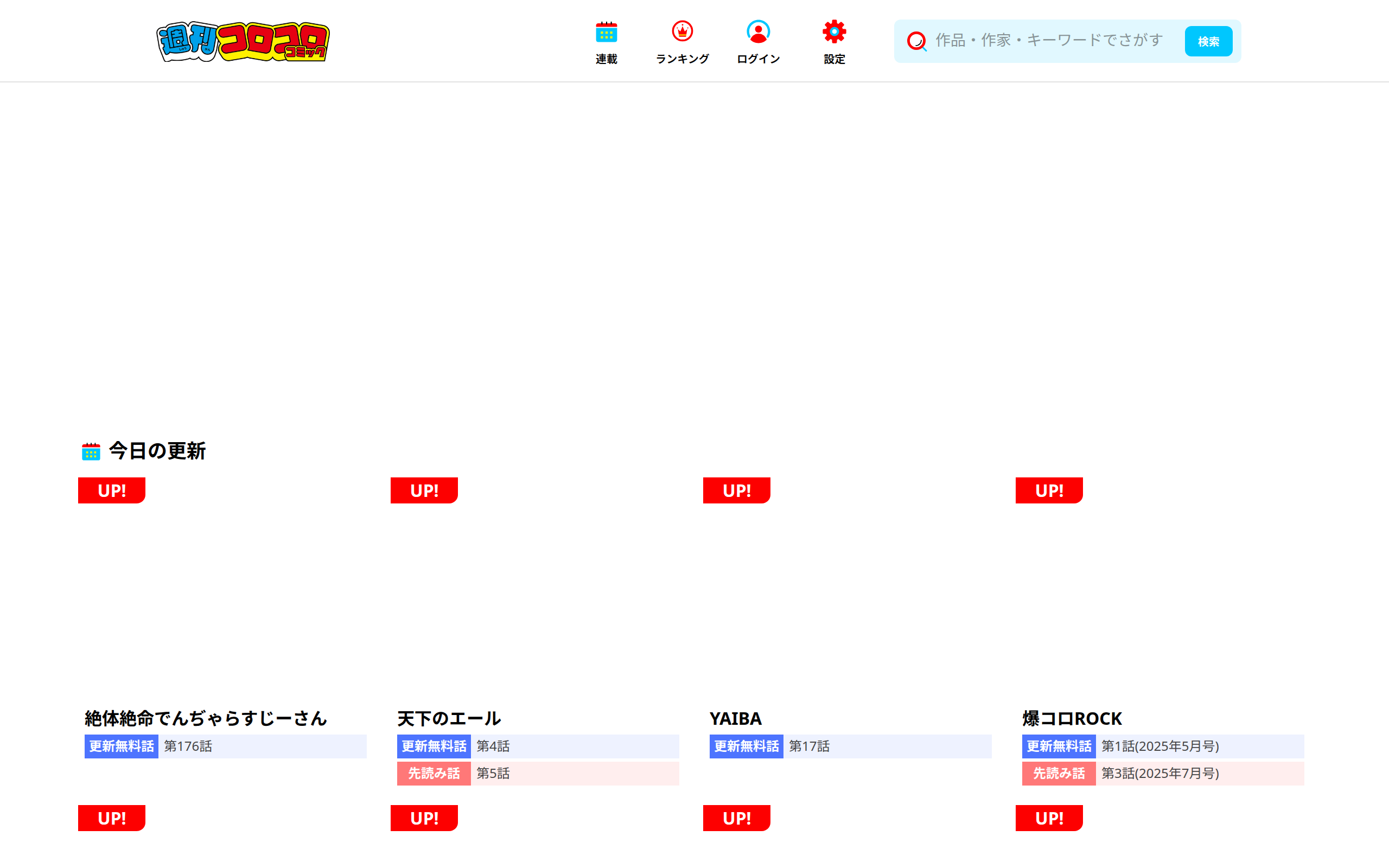The height and width of the screenshot is (868, 1389).
Task: Open 爆コロROCK title
Action: pos(1072,718)
